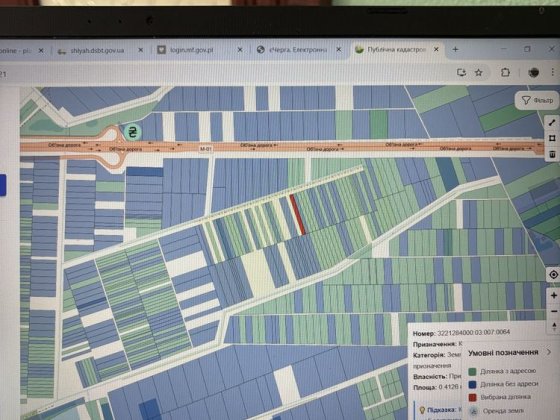Image resolution: width=560 pixels, height=420 pixels.
Task: Click the green hryvnia marker on map
Action: pos(132,132)
